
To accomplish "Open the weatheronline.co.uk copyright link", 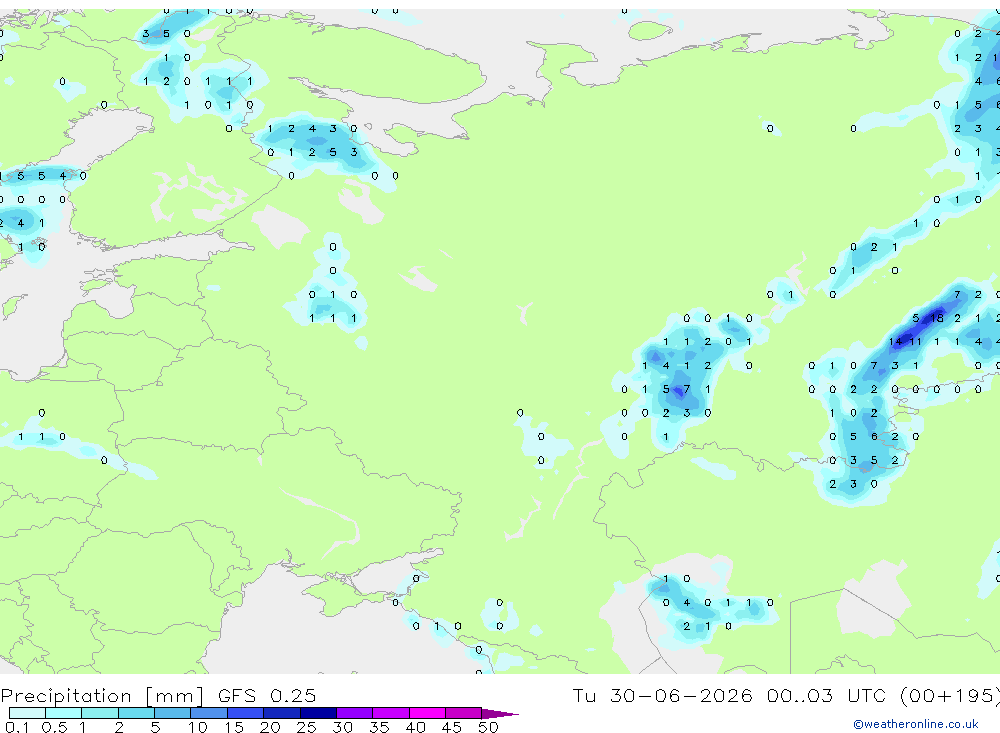I will [916, 724].
